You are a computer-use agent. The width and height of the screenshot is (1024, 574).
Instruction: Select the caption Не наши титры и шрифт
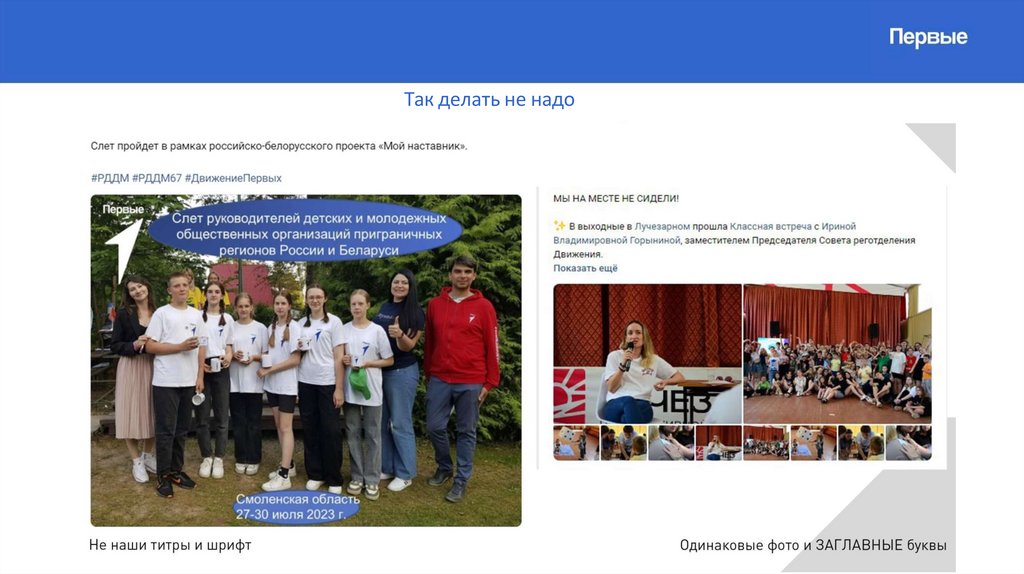tap(170, 545)
